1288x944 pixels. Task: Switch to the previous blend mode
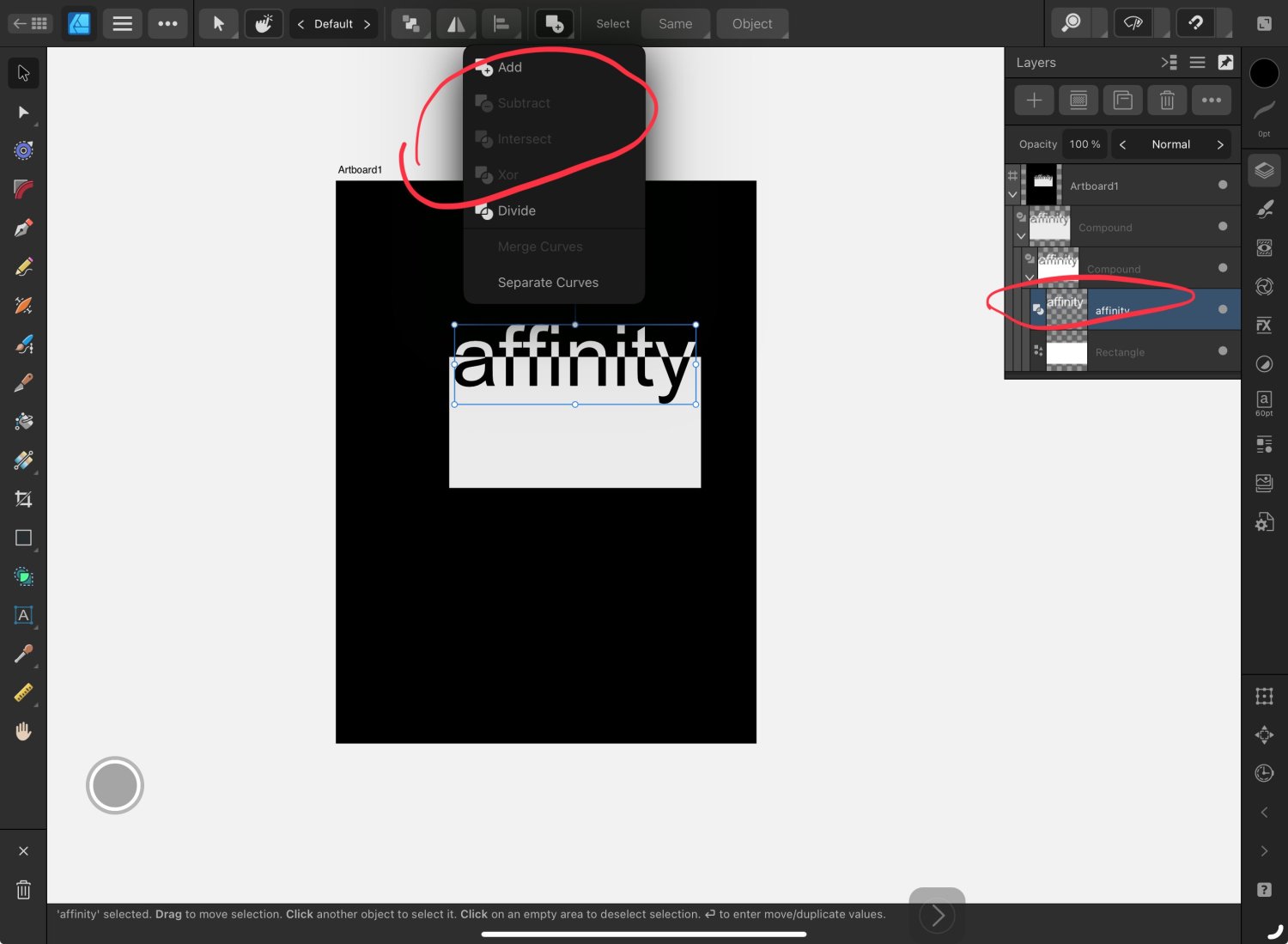pos(1122,144)
